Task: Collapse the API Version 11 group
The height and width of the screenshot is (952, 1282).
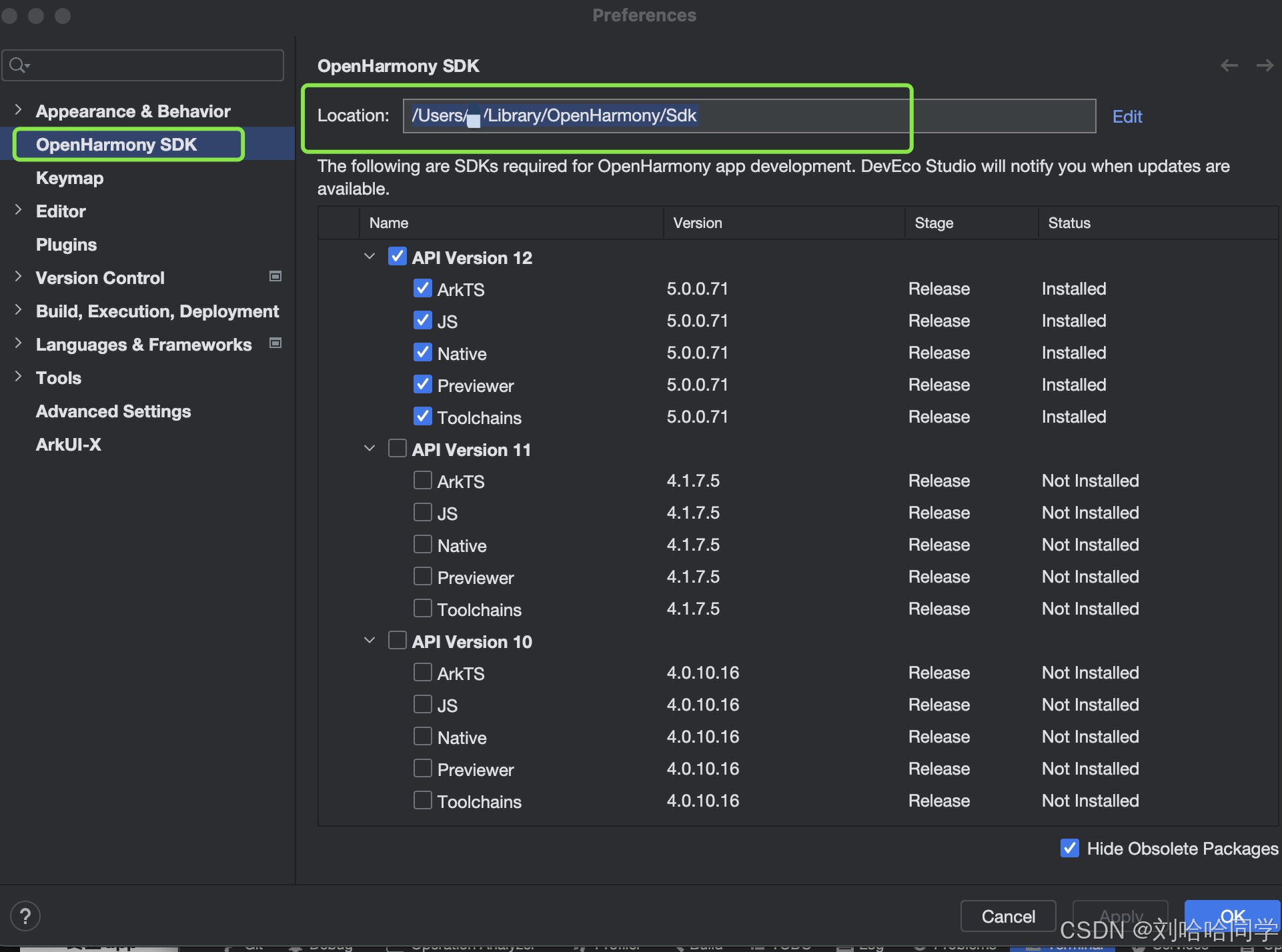Action: tap(370, 449)
